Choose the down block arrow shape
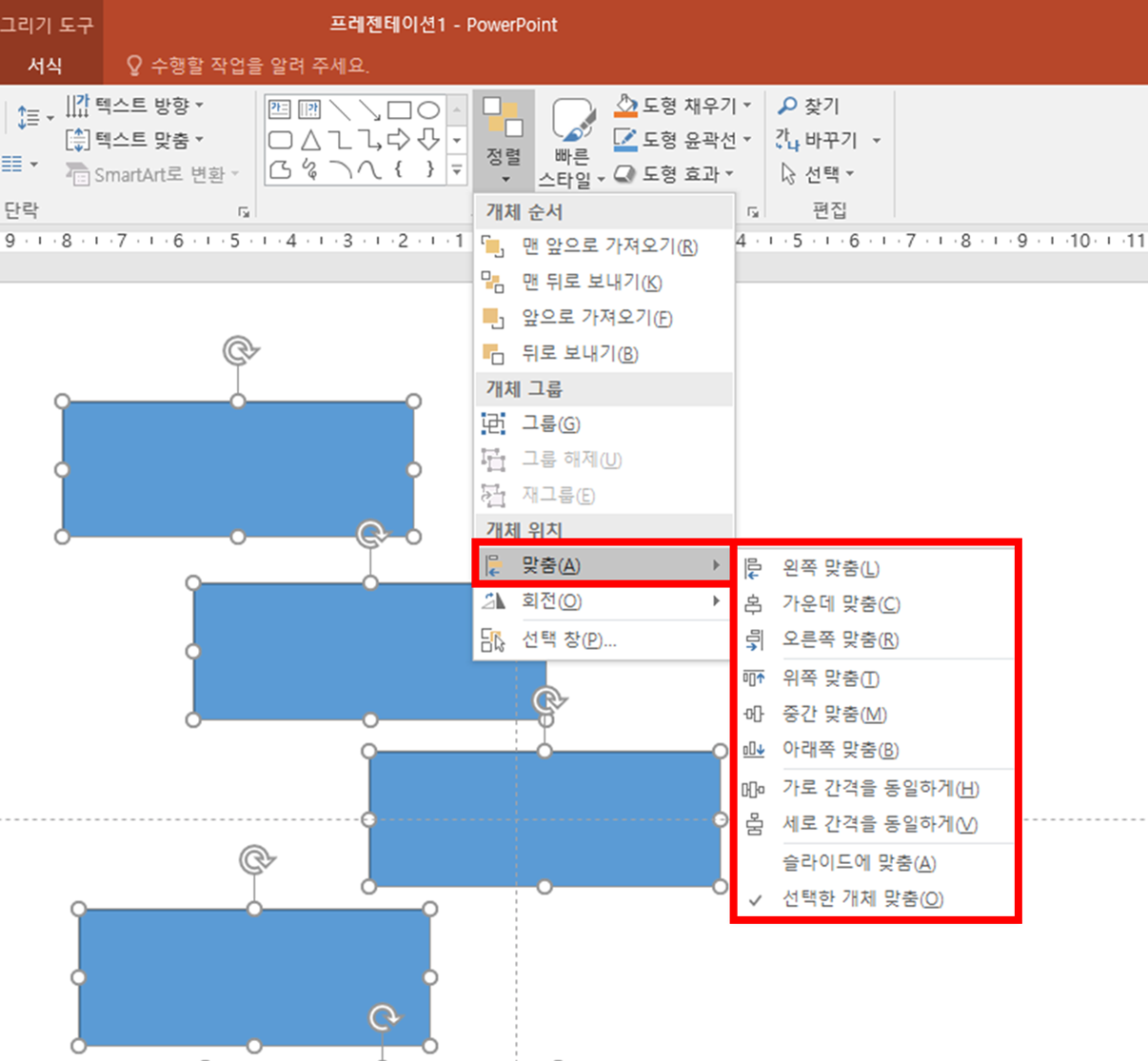The width and height of the screenshot is (1148, 1061). pos(428,140)
